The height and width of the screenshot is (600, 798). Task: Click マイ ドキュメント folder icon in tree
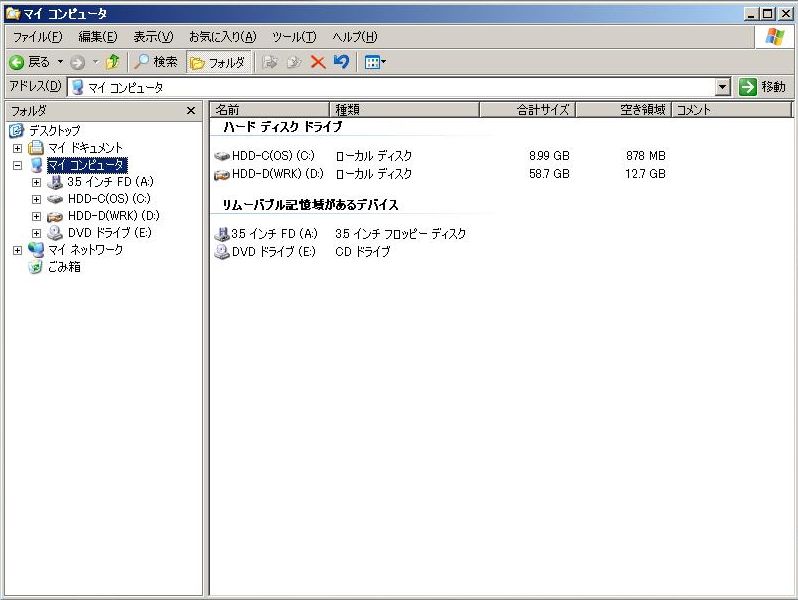pos(36,148)
